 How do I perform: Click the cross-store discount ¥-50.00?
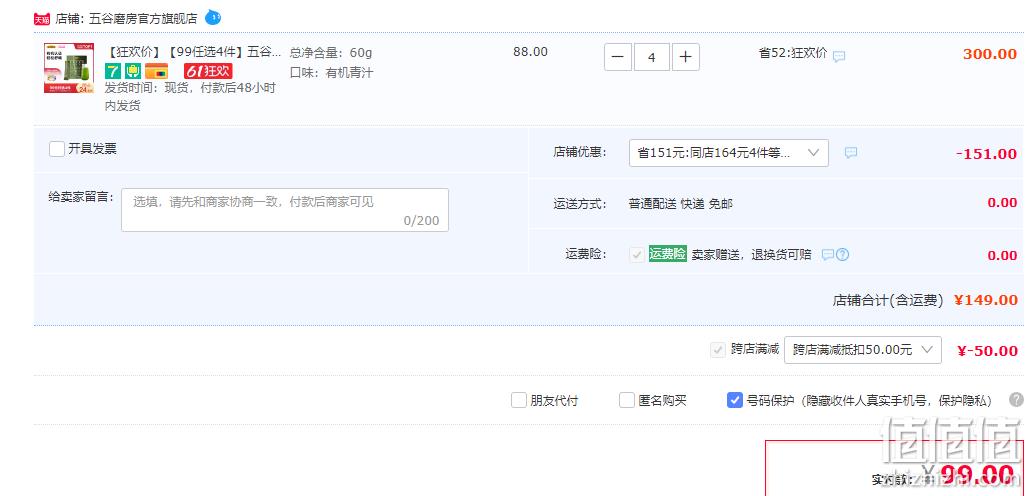[987, 351]
